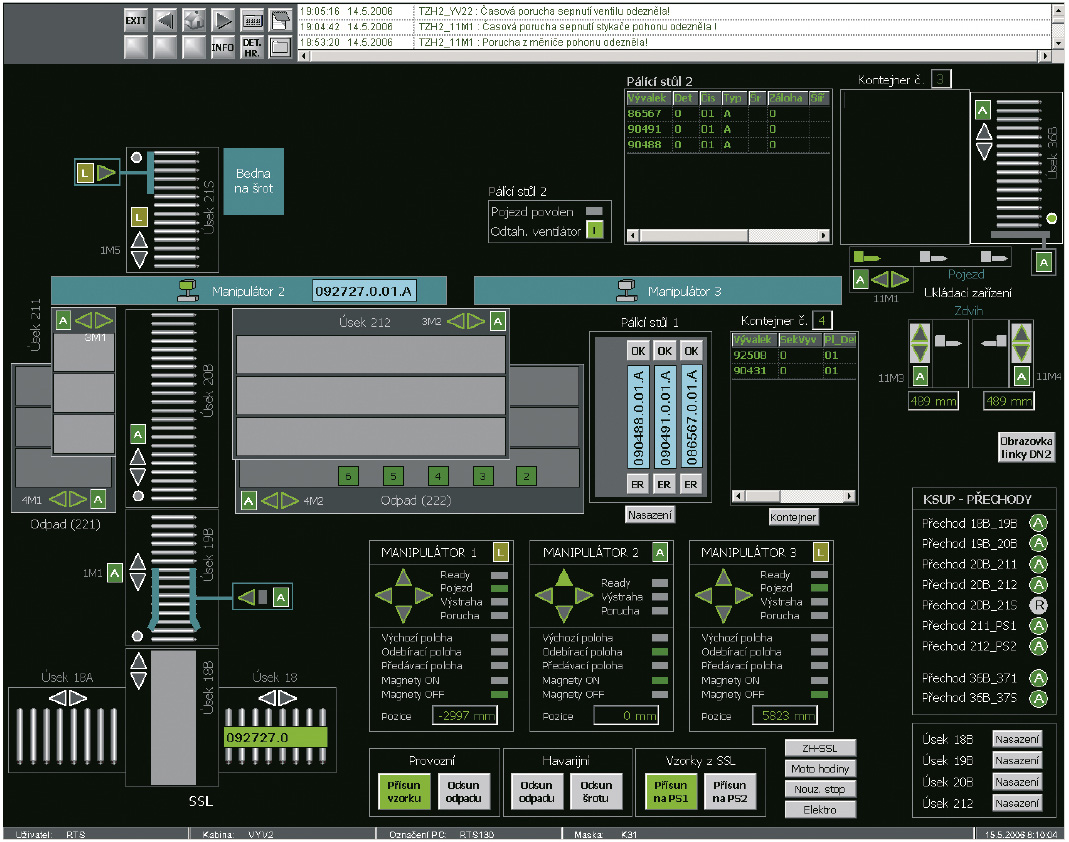Click the Manipulátor 1 Pozice value field
This screenshot has width=1069, height=842.
pyautogui.click(x=465, y=715)
